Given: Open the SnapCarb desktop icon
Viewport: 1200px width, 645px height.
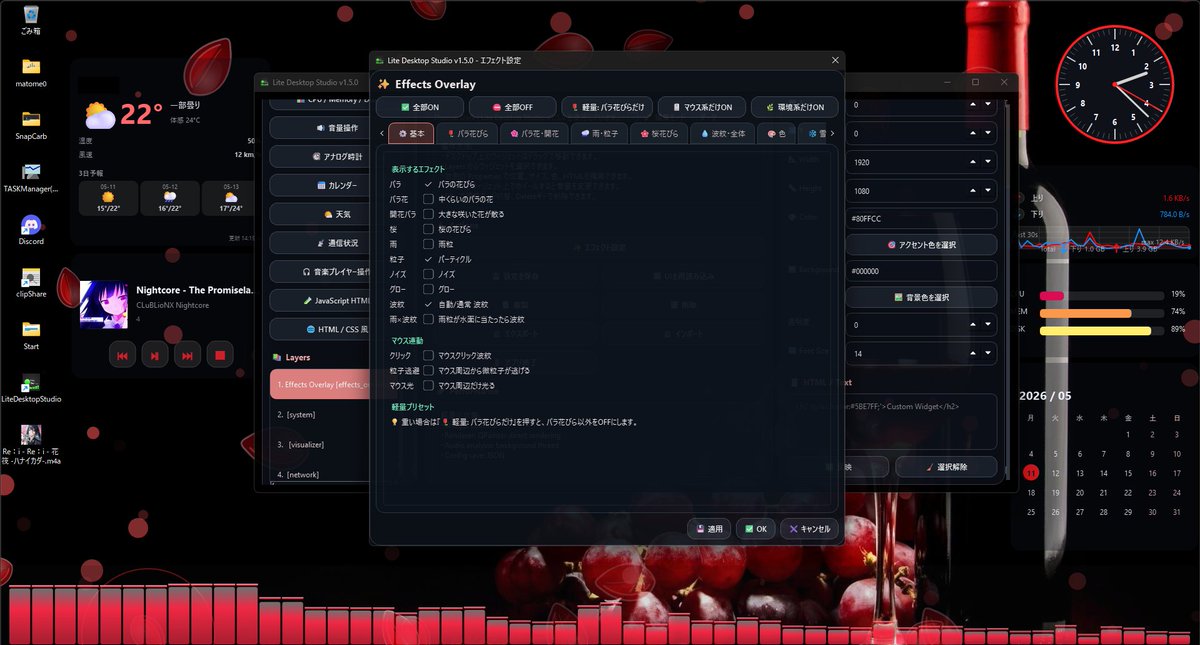Looking at the screenshot, I should pos(31,124).
